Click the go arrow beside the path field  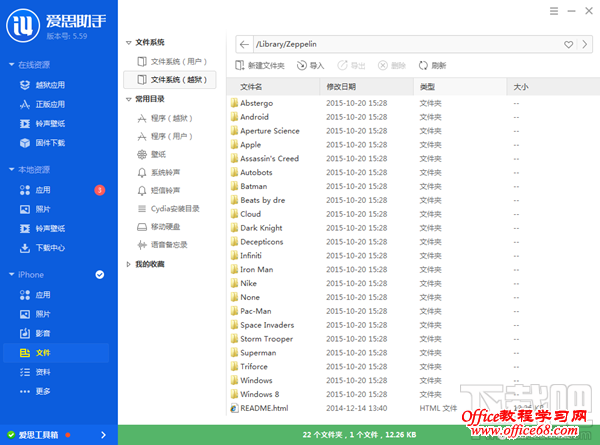point(585,44)
